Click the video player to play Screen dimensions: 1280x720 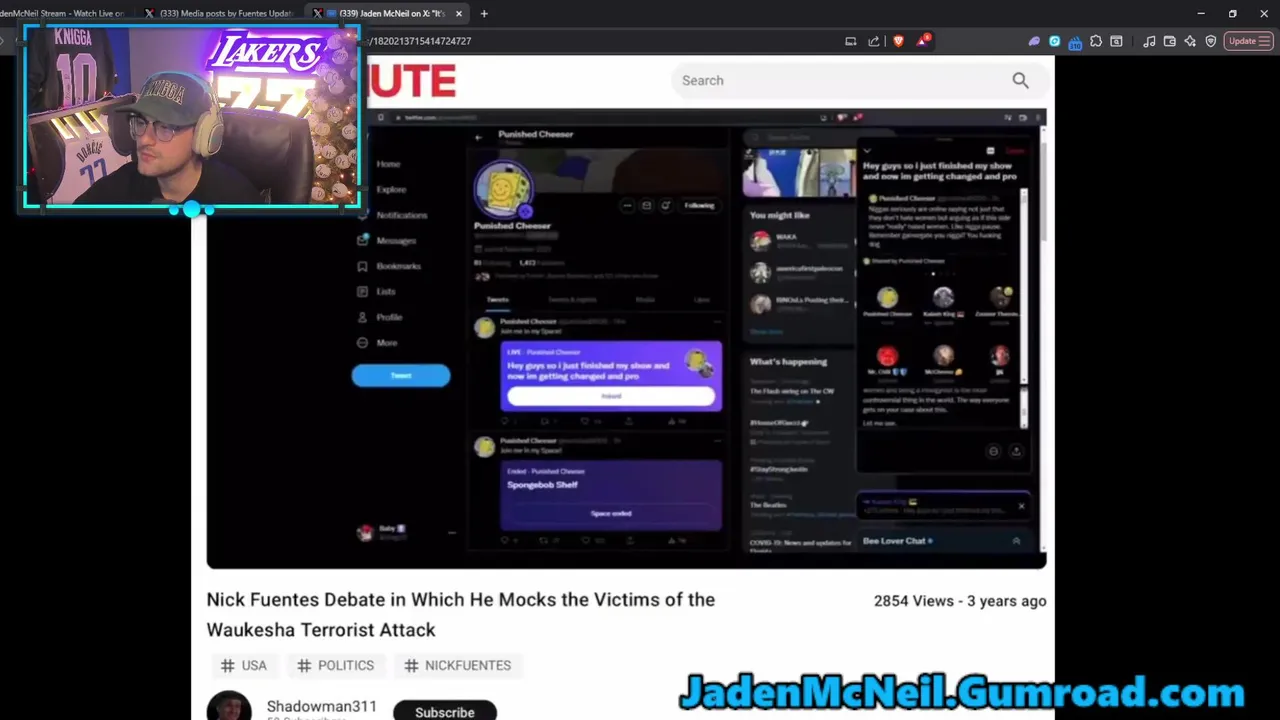click(626, 338)
